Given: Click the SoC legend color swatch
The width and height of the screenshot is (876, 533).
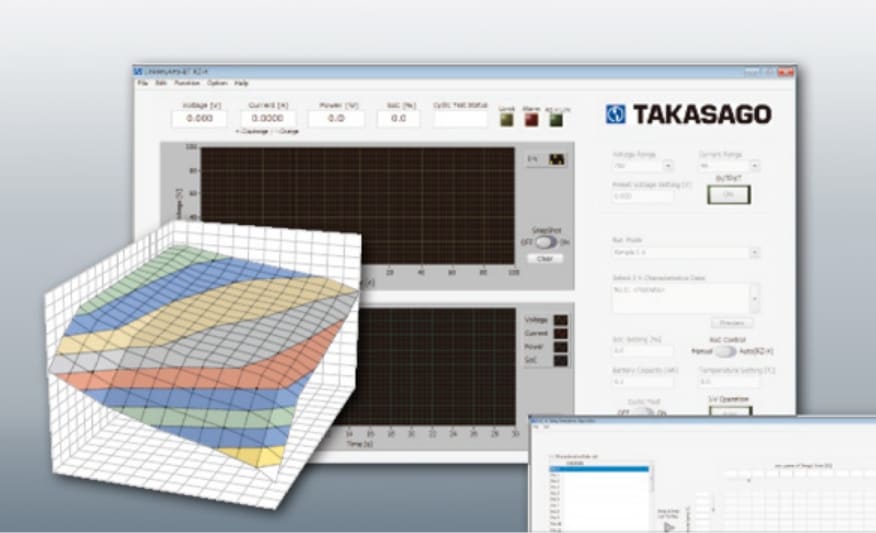Looking at the screenshot, I should pyautogui.click(x=560, y=361).
